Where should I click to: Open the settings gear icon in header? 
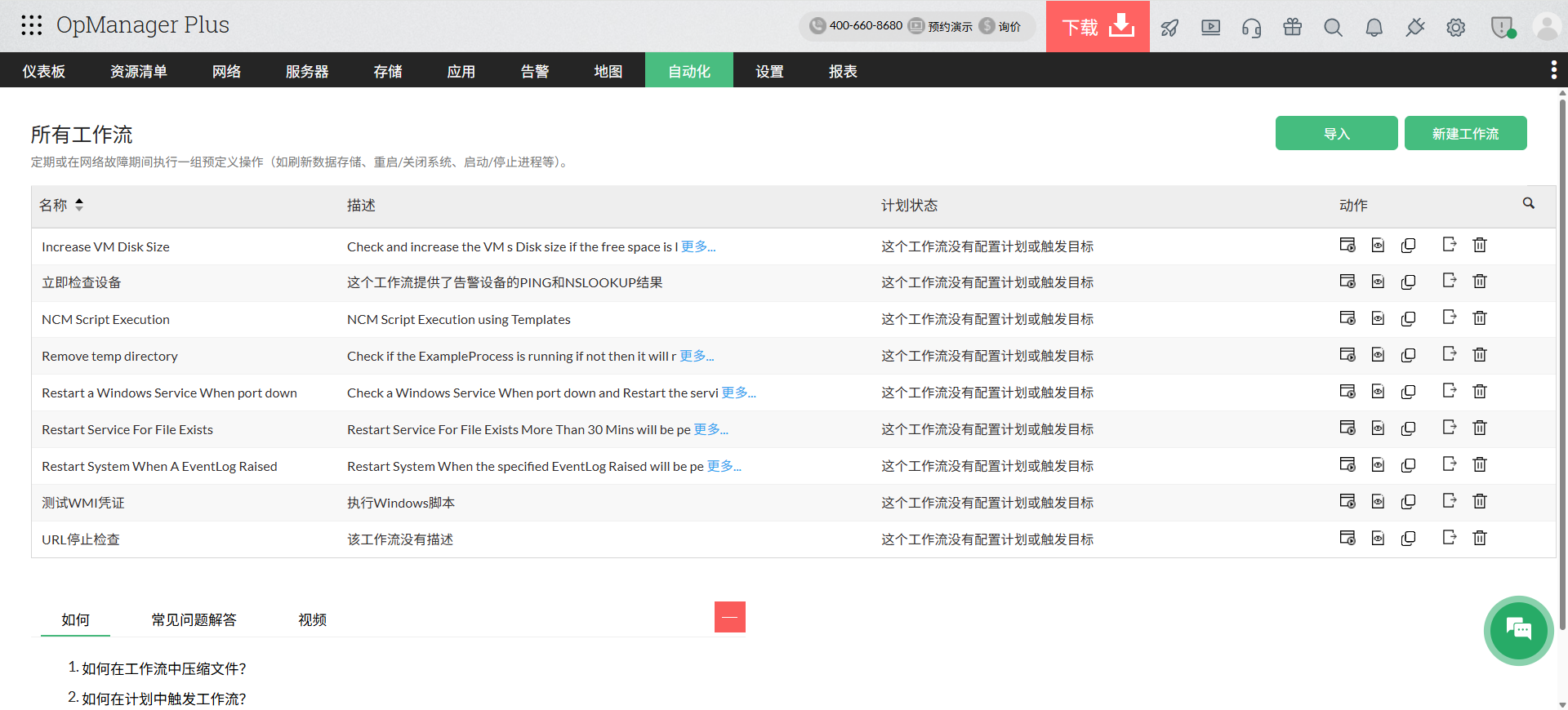[x=1455, y=28]
